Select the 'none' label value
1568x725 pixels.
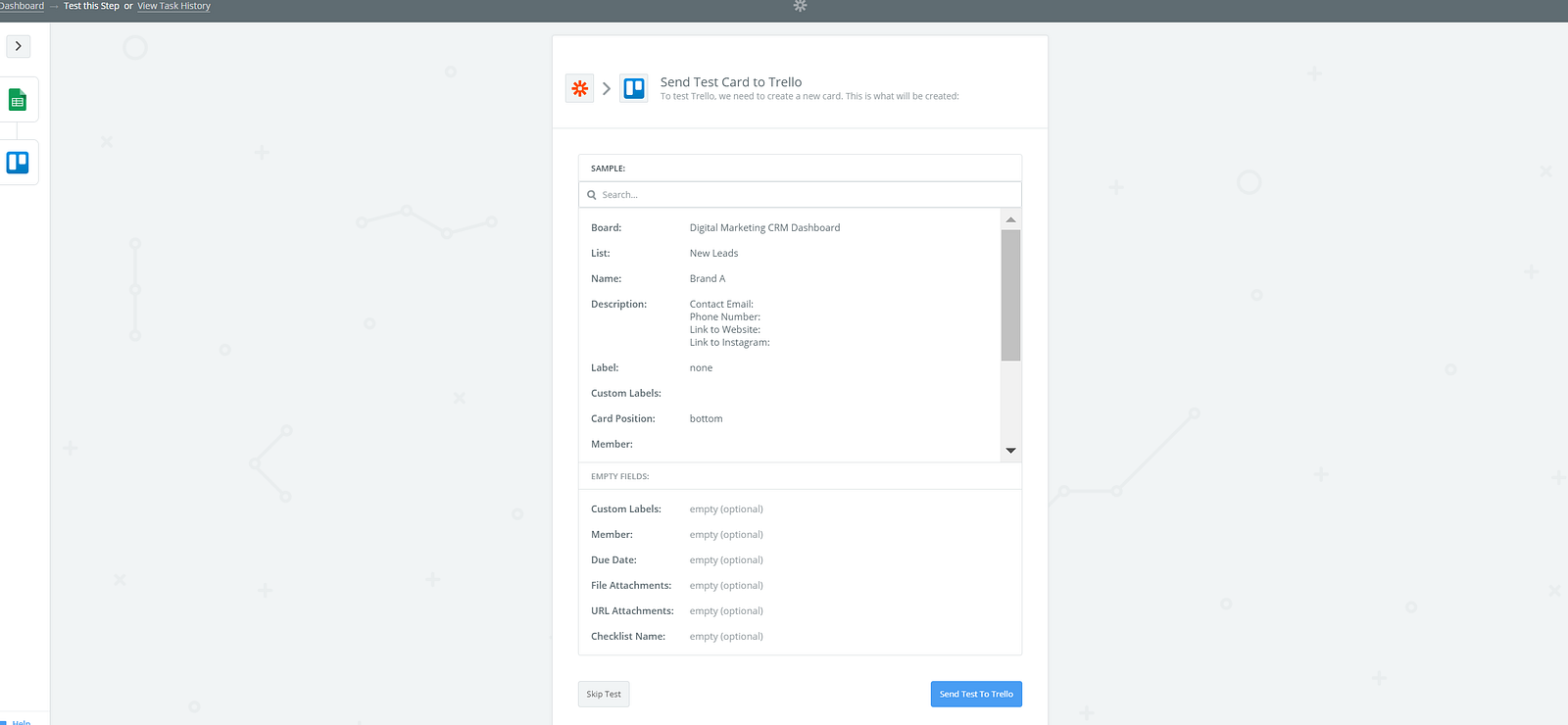(x=701, y=367)
